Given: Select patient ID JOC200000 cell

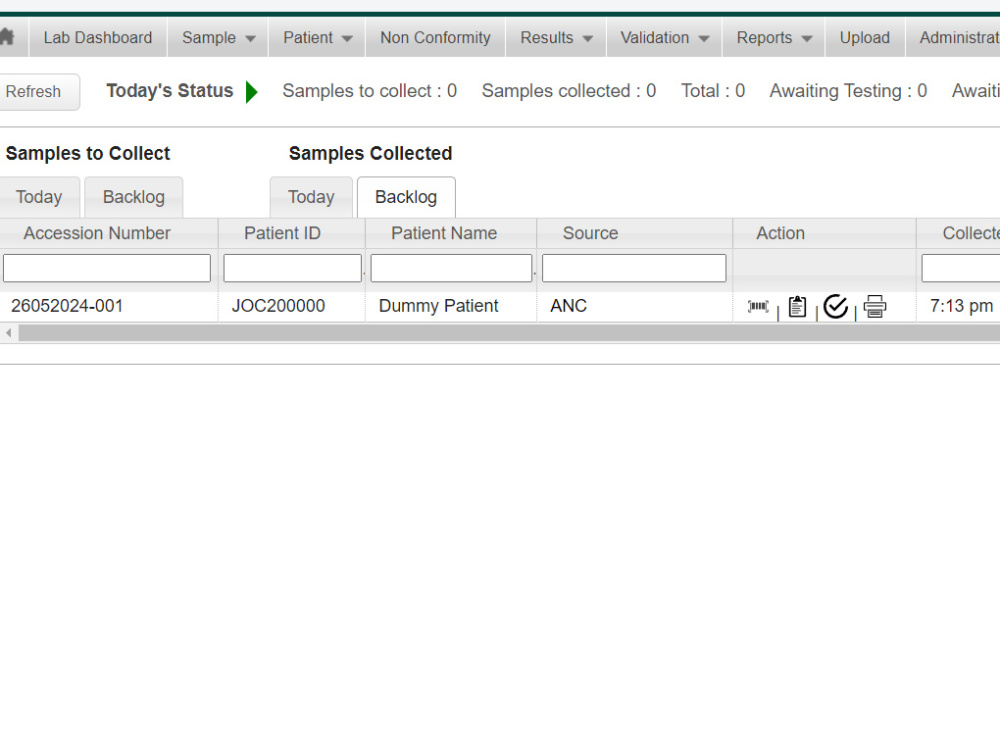Looking at the screenshot, I should point(291,307).
